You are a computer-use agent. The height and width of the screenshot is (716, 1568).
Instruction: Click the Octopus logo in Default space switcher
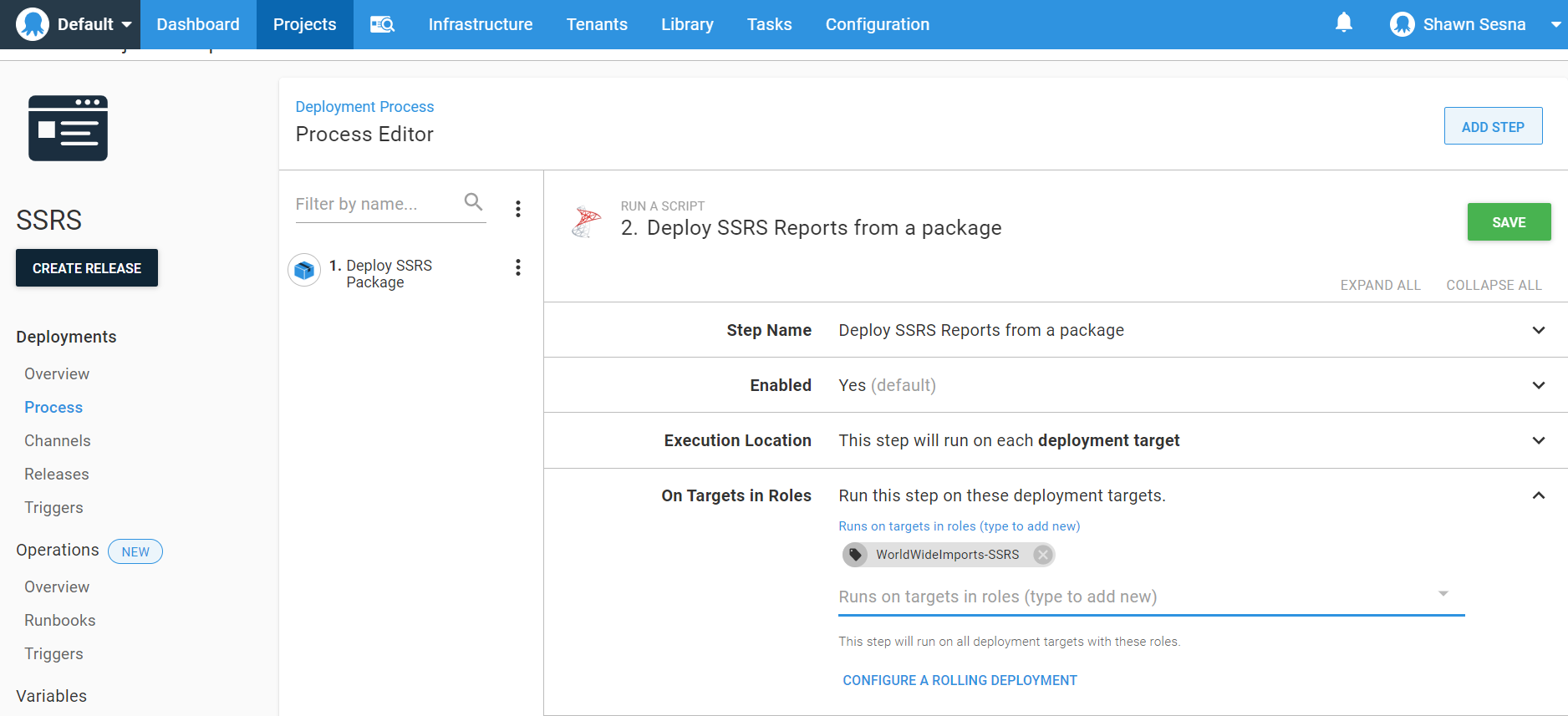33,24
